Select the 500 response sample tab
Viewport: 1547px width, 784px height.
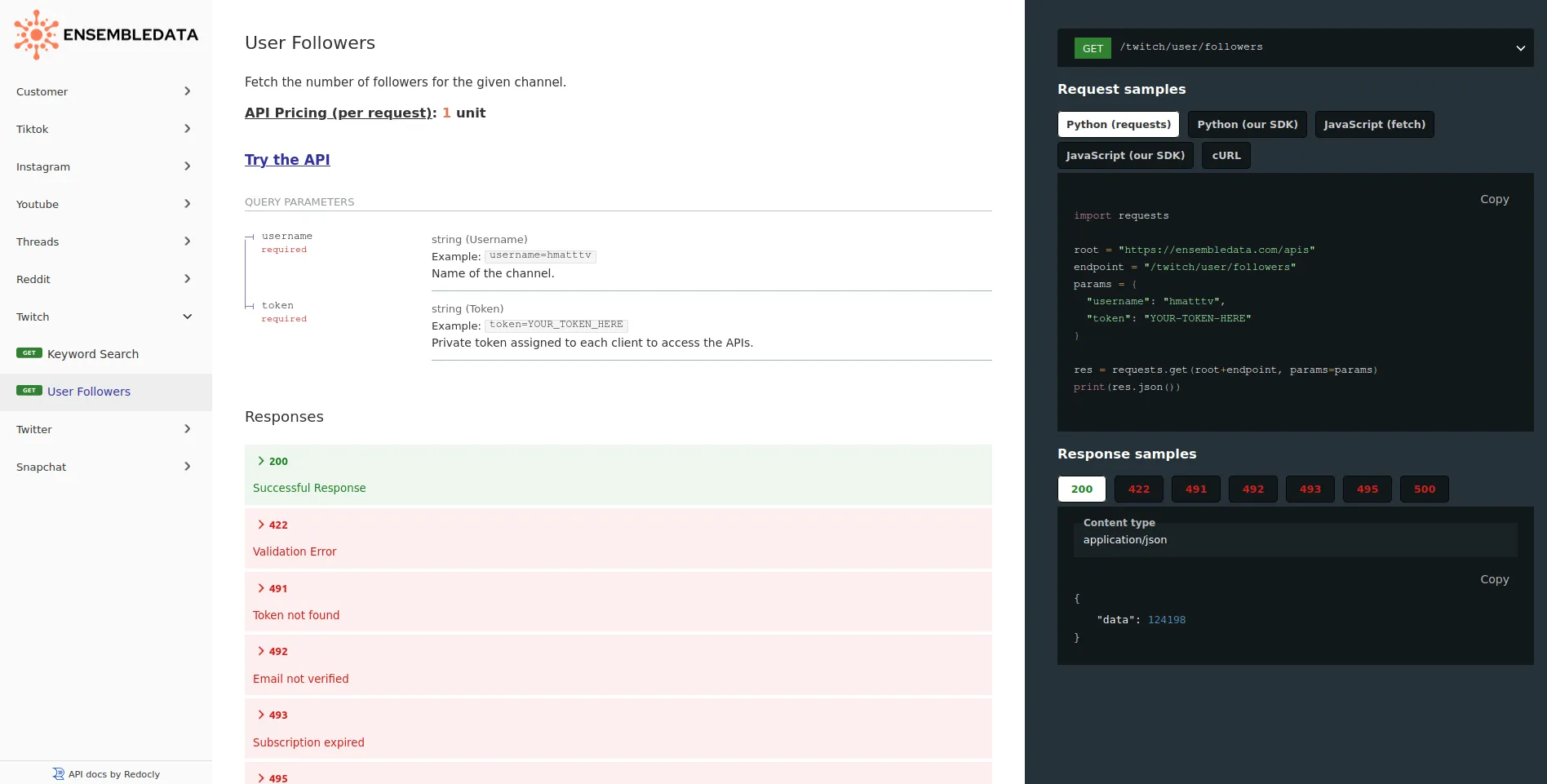tap(1425, 489)
